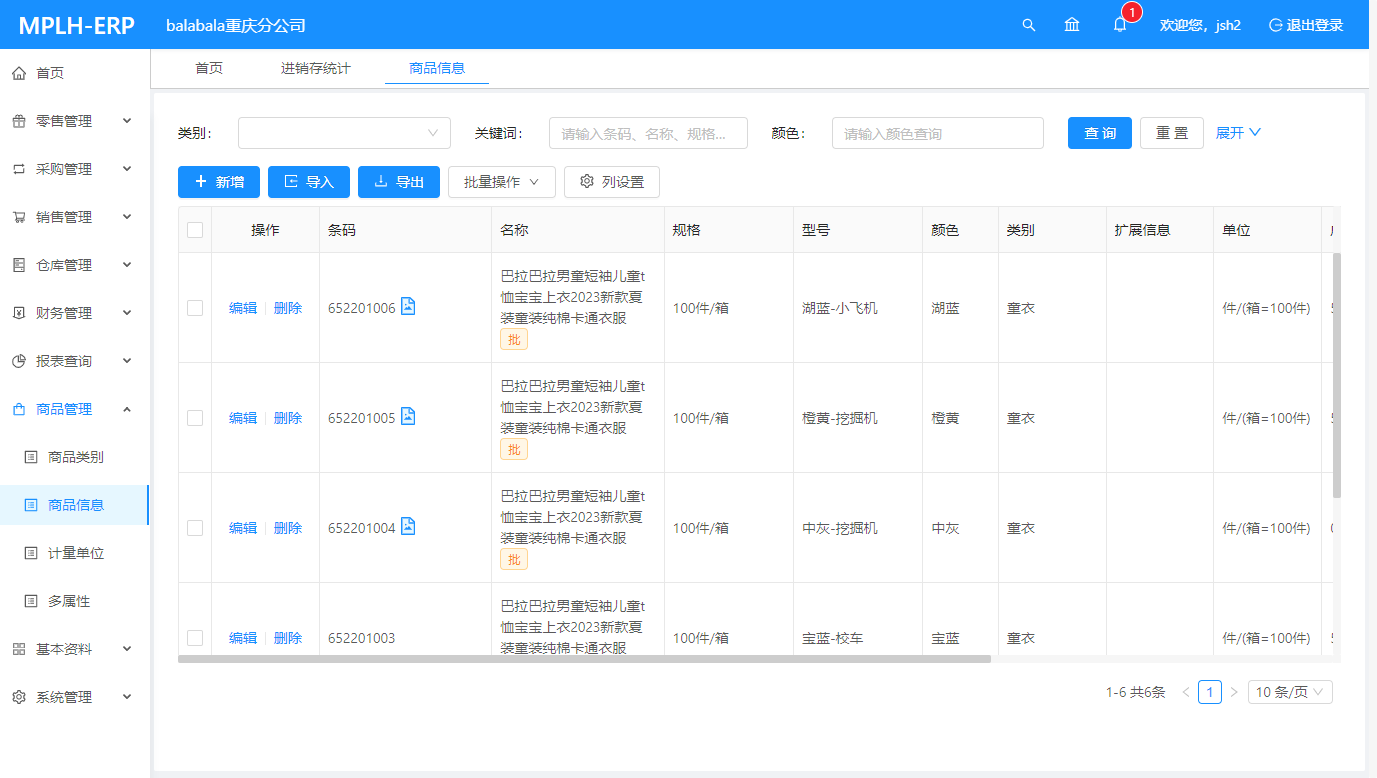The width and height of the screenshot is (1377, 778).
Task: Click image icon next to barcode 652201005
Action: (x=408, y=416)
